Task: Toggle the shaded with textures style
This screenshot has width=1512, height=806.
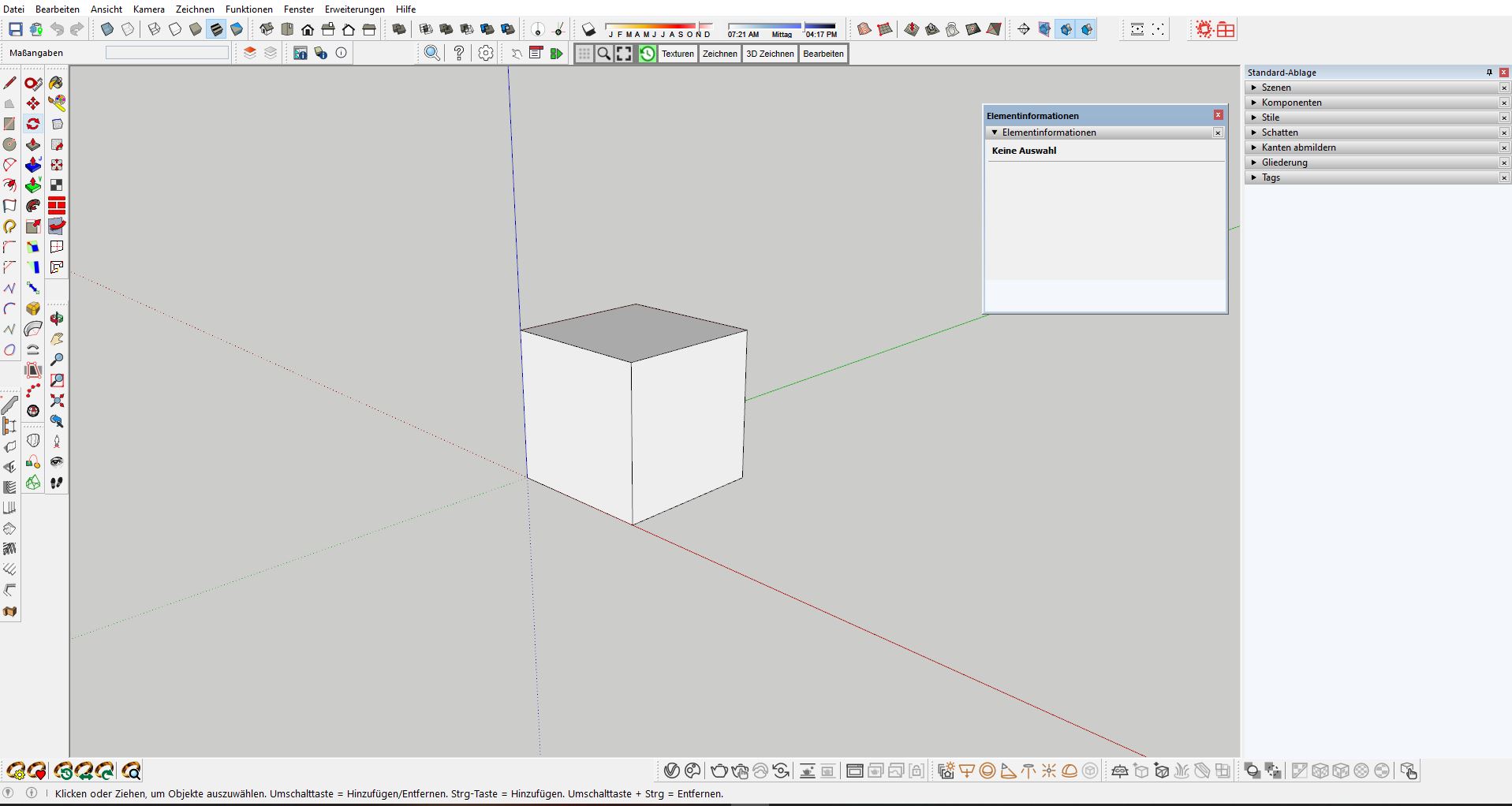Action: 216,30
